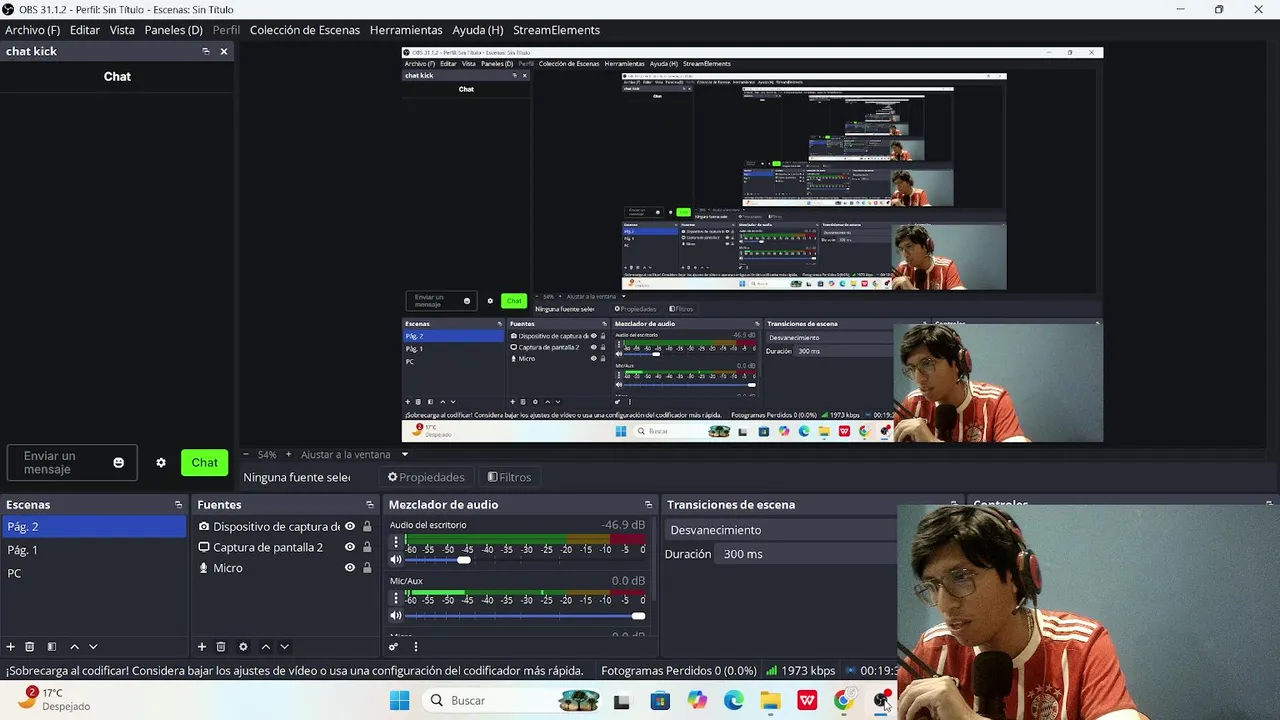Viewport: 1280px width, 720px height.
Task: Open the Vista menu
Action: [122, 30]
